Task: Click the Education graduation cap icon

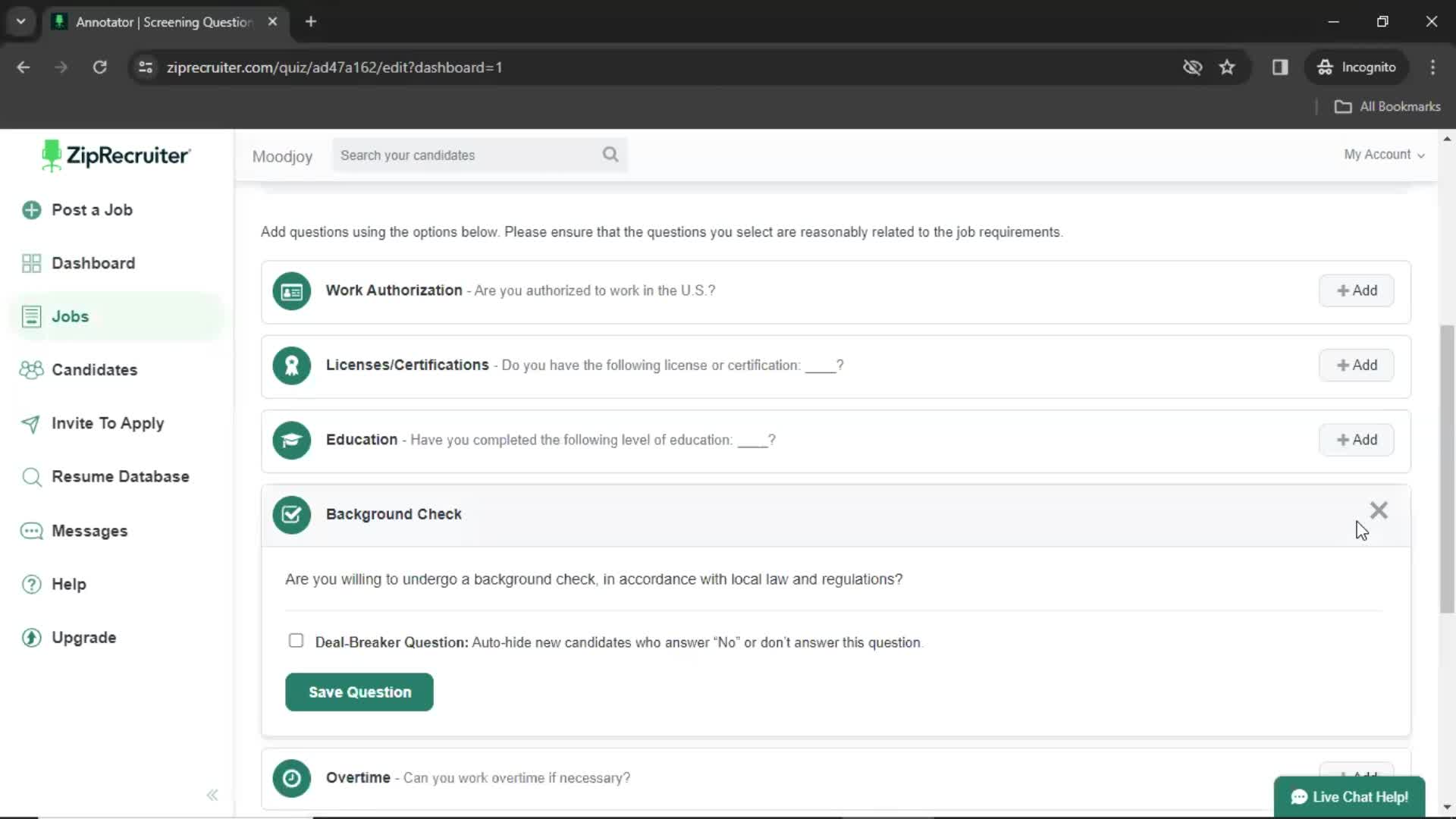Action: point(291,439)
